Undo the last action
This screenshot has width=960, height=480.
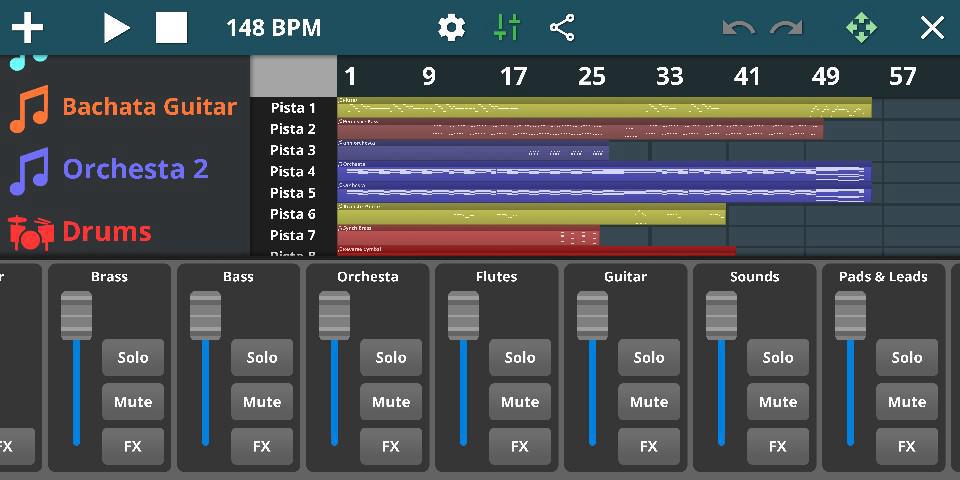tap(738, 28)
